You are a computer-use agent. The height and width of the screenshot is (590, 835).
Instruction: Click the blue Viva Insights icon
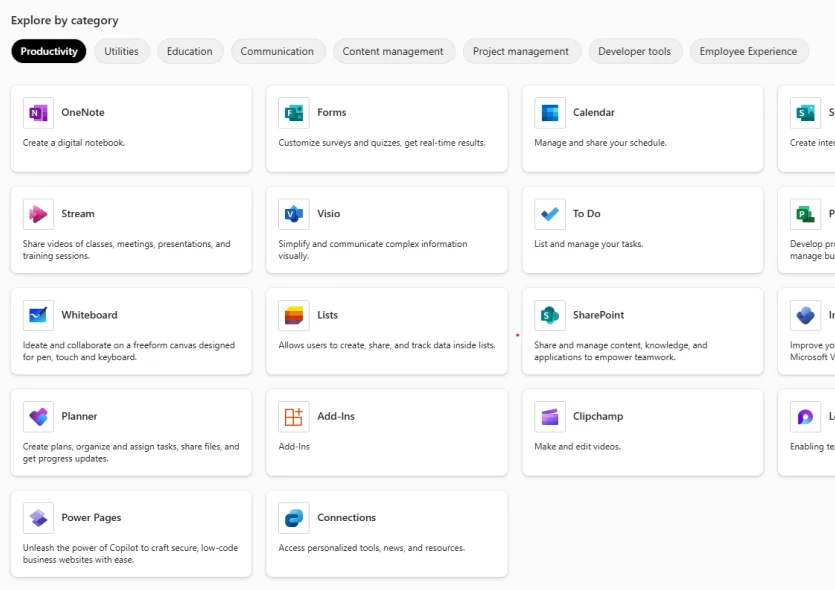[806, 315]
